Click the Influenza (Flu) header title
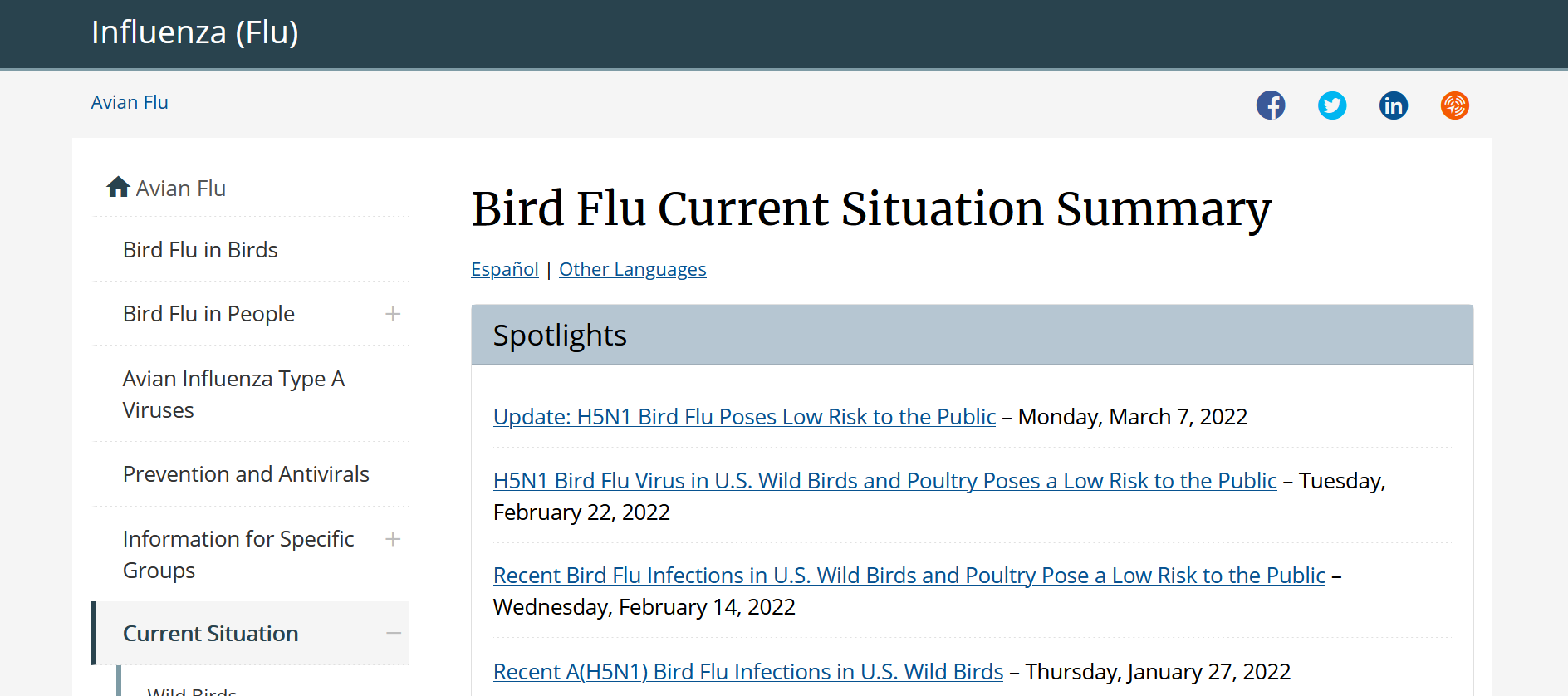This screenshot has width=1568, height=696. click(195, 32)
